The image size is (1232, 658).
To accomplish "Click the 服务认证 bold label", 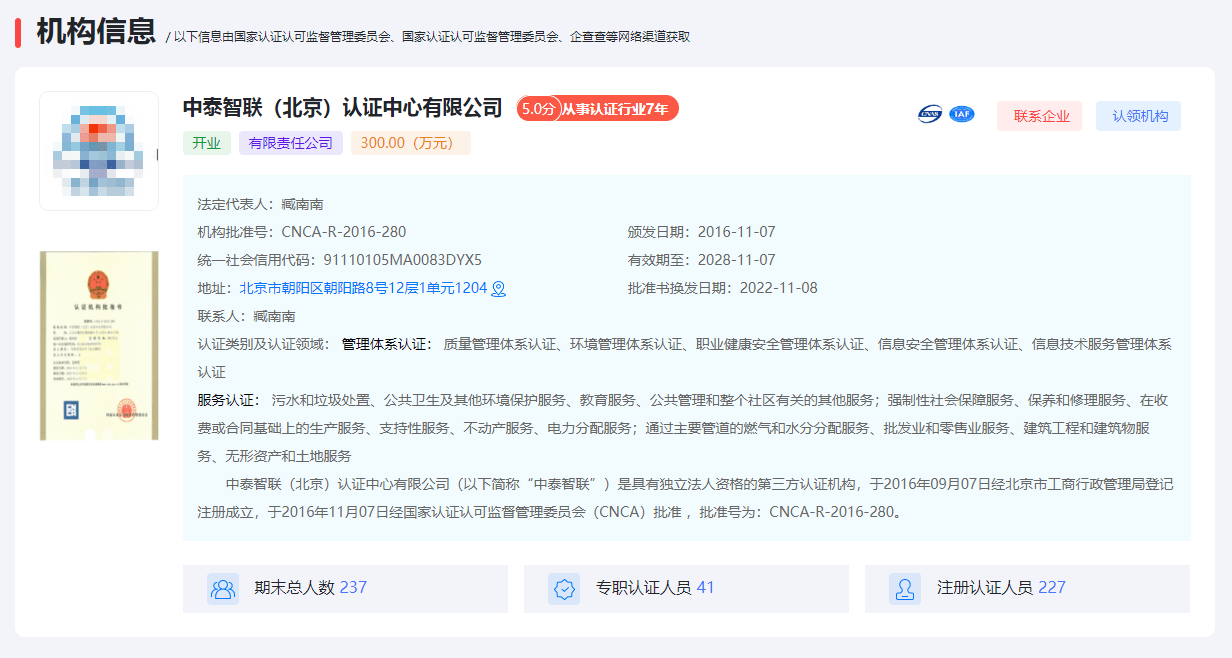I will coord(230,400).
